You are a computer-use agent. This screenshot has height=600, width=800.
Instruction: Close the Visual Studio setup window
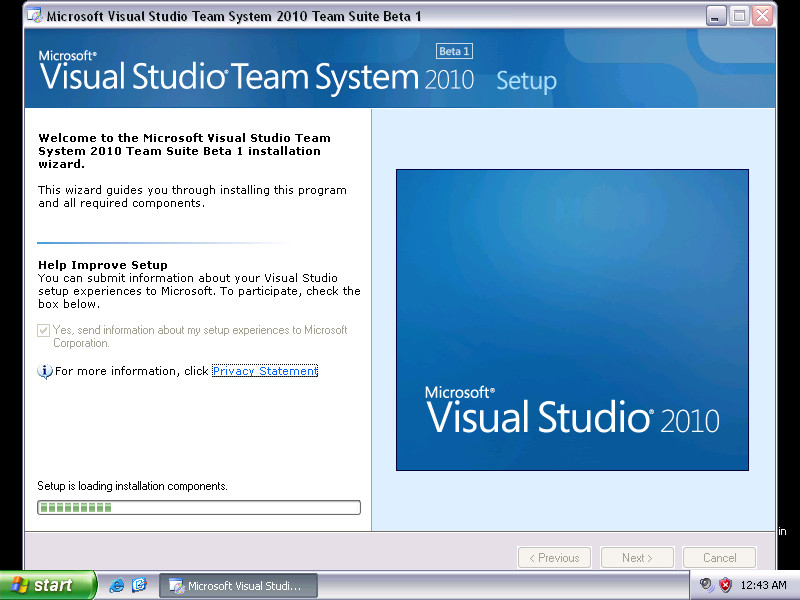coord(763,16)
